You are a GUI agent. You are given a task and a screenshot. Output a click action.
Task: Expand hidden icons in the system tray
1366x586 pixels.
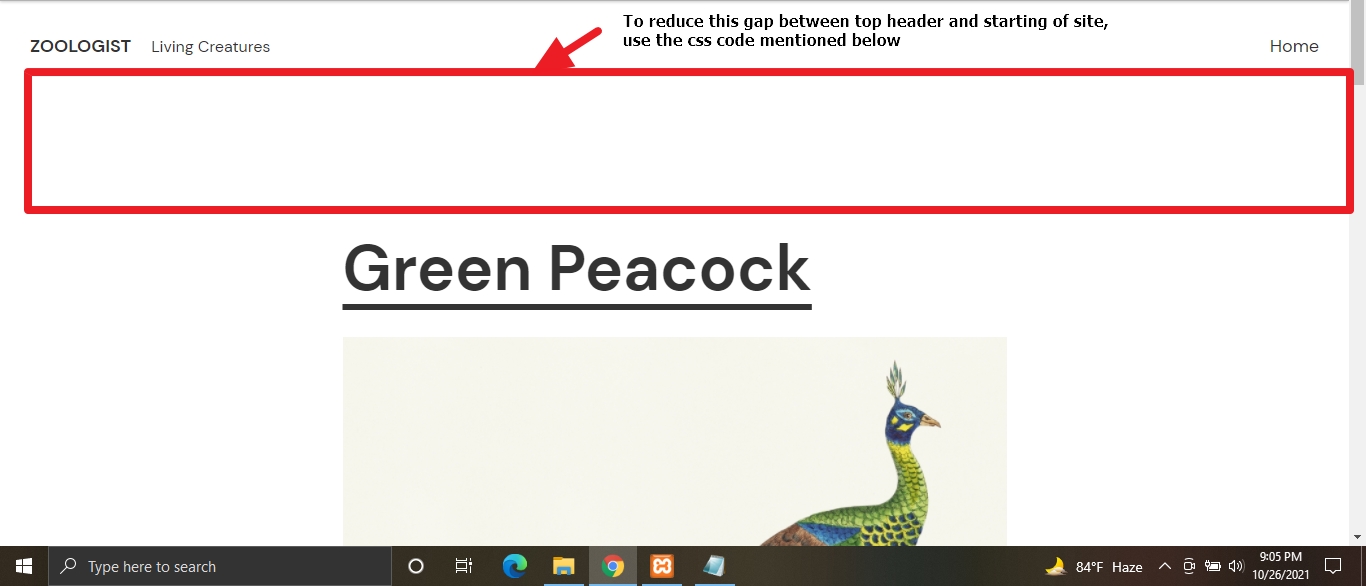click(1165, 566)
